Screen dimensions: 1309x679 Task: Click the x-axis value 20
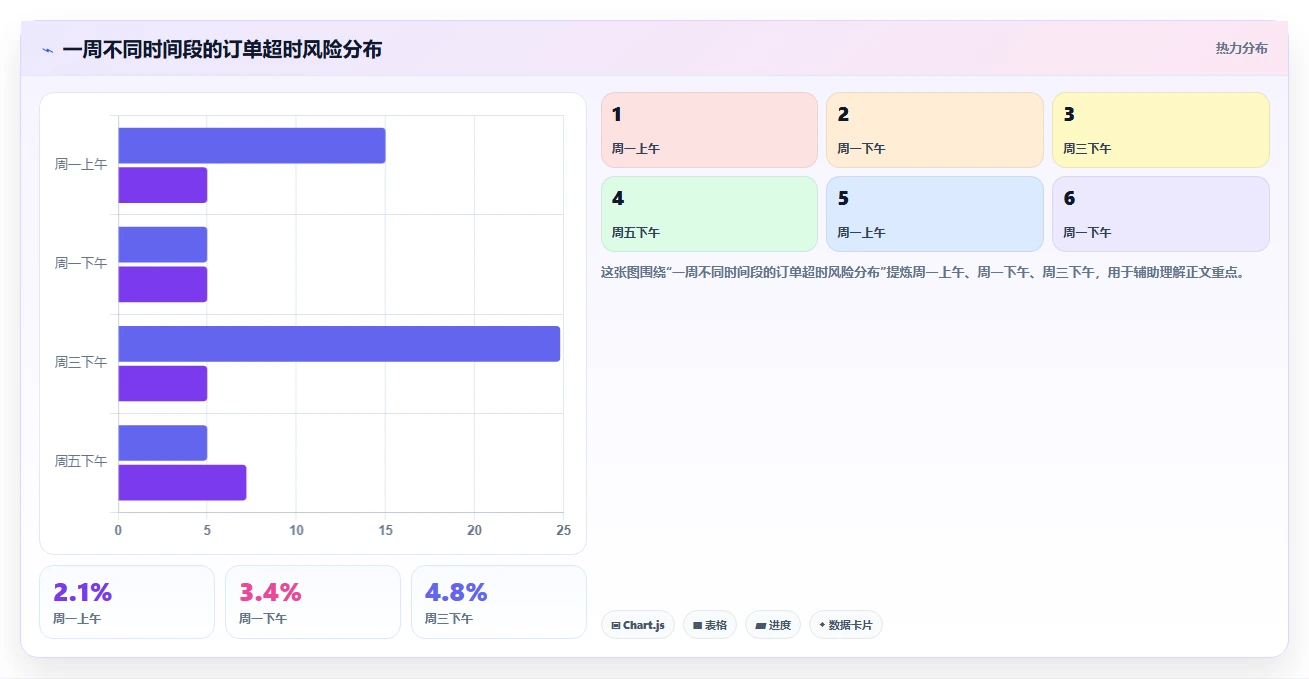[x=474, y=530]
